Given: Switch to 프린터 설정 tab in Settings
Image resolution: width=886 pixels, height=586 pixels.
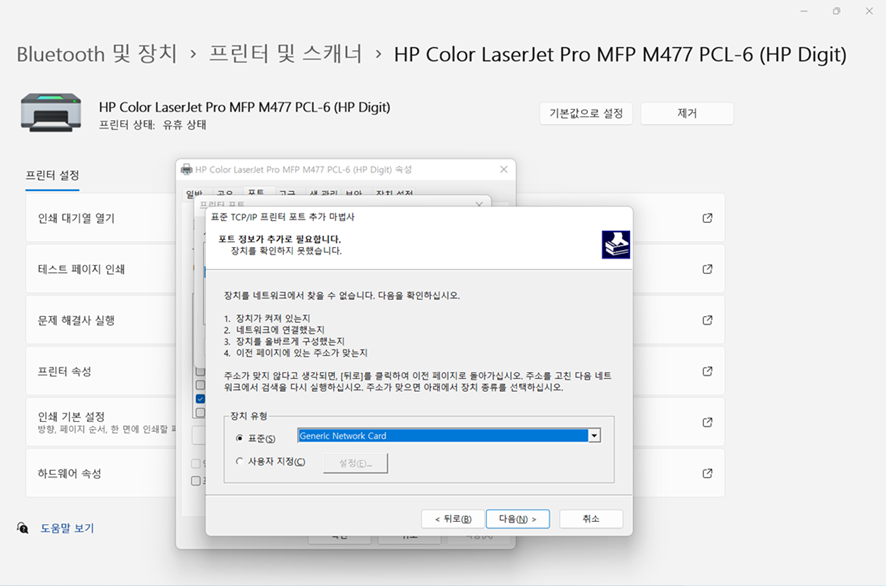Looking at the screenshot, I should pyautogui.click(x=52, y=176).
